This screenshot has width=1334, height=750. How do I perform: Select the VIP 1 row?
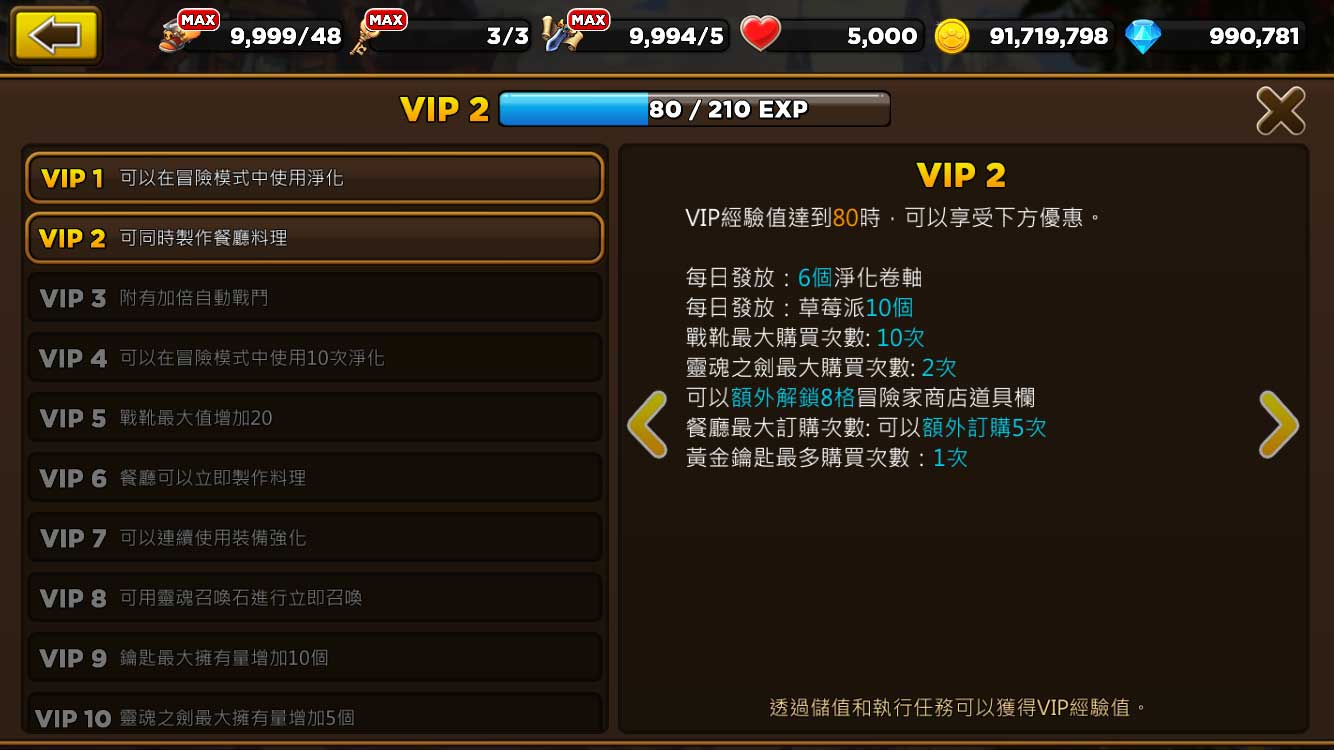pos(314,178)
